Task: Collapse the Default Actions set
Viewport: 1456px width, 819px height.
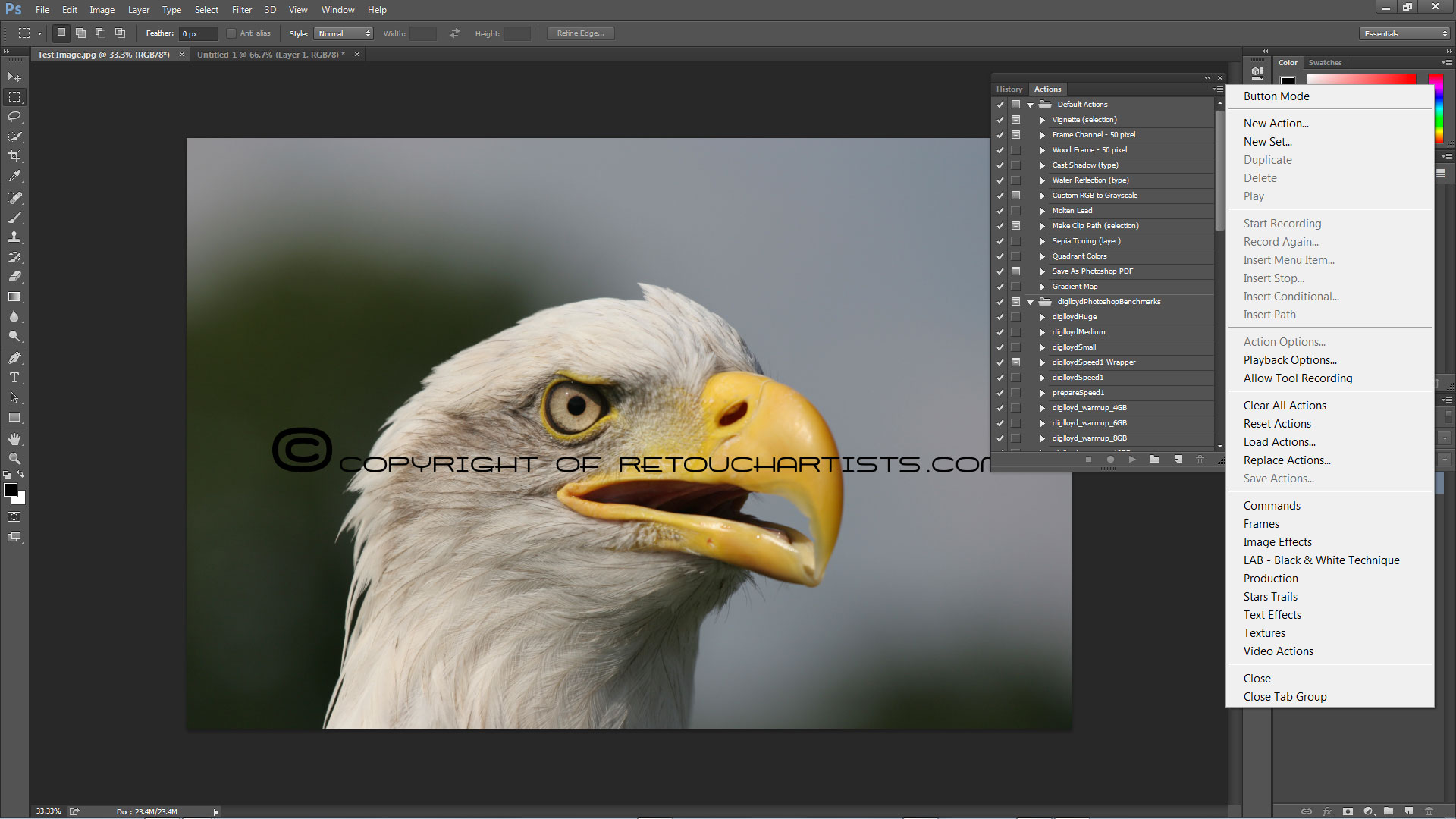Action: 1031,105
